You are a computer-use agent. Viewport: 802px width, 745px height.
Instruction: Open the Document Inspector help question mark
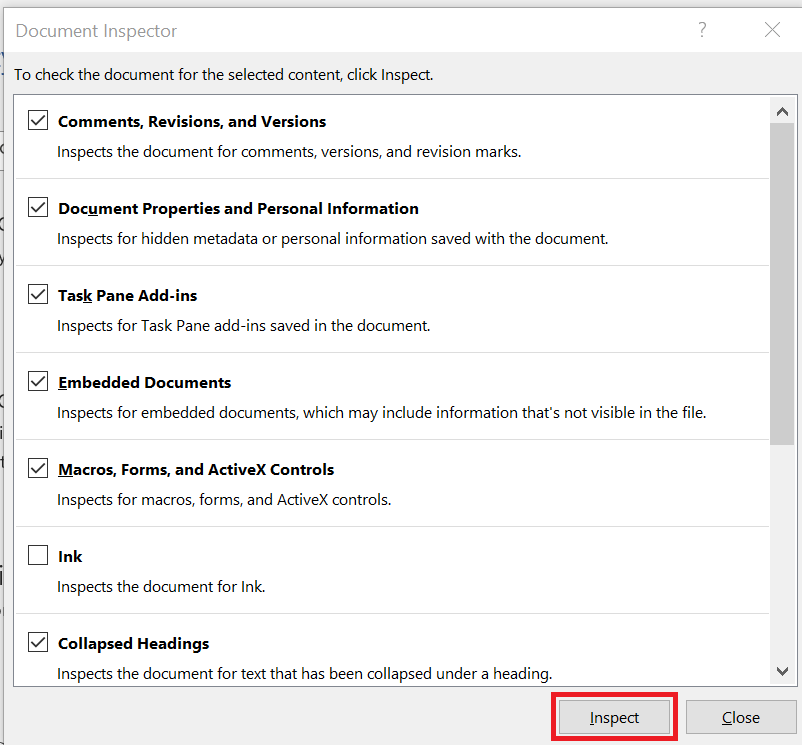[x=702, y=30]
